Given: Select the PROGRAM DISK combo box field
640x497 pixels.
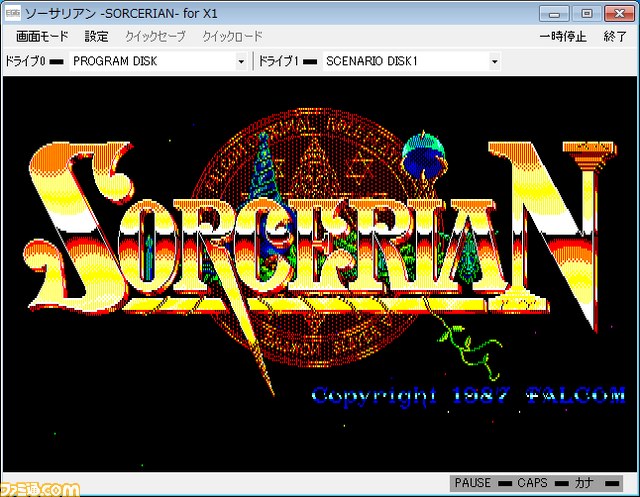Looking at the screenshot, I should tap(158, 62).
